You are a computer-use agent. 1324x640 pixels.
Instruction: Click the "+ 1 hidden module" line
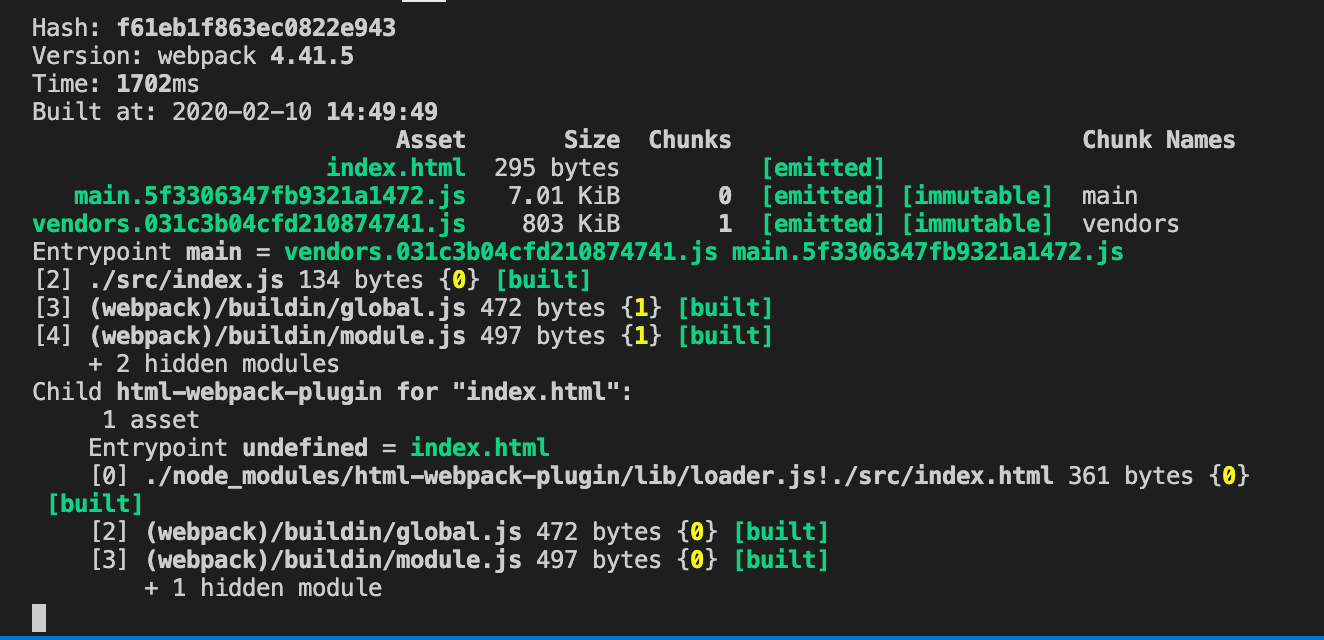tap(262, 588)
